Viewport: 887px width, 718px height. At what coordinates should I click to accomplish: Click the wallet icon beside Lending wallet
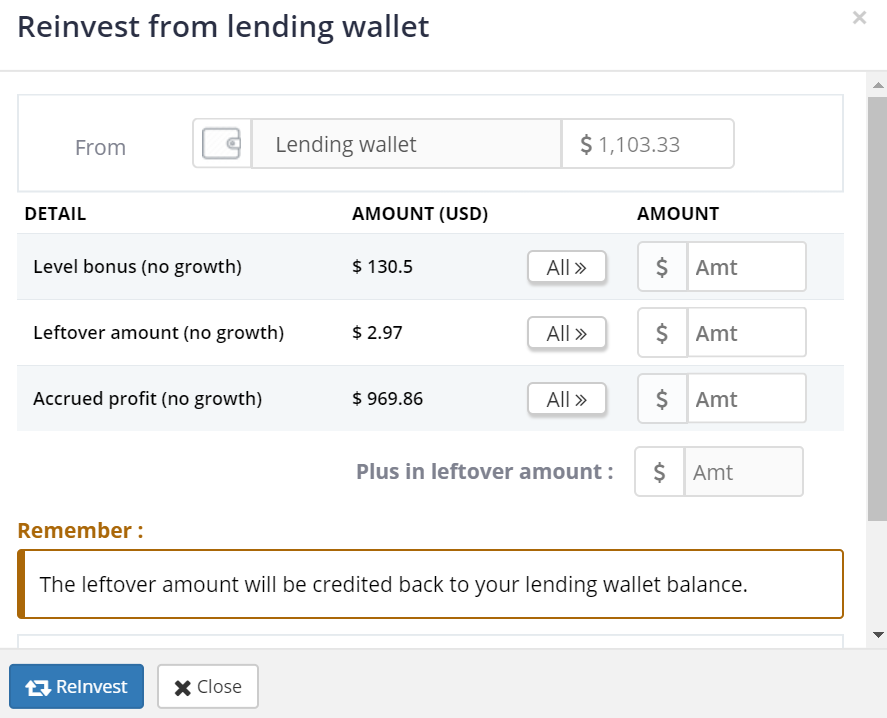pyautogui.click(x=221, y=144)
